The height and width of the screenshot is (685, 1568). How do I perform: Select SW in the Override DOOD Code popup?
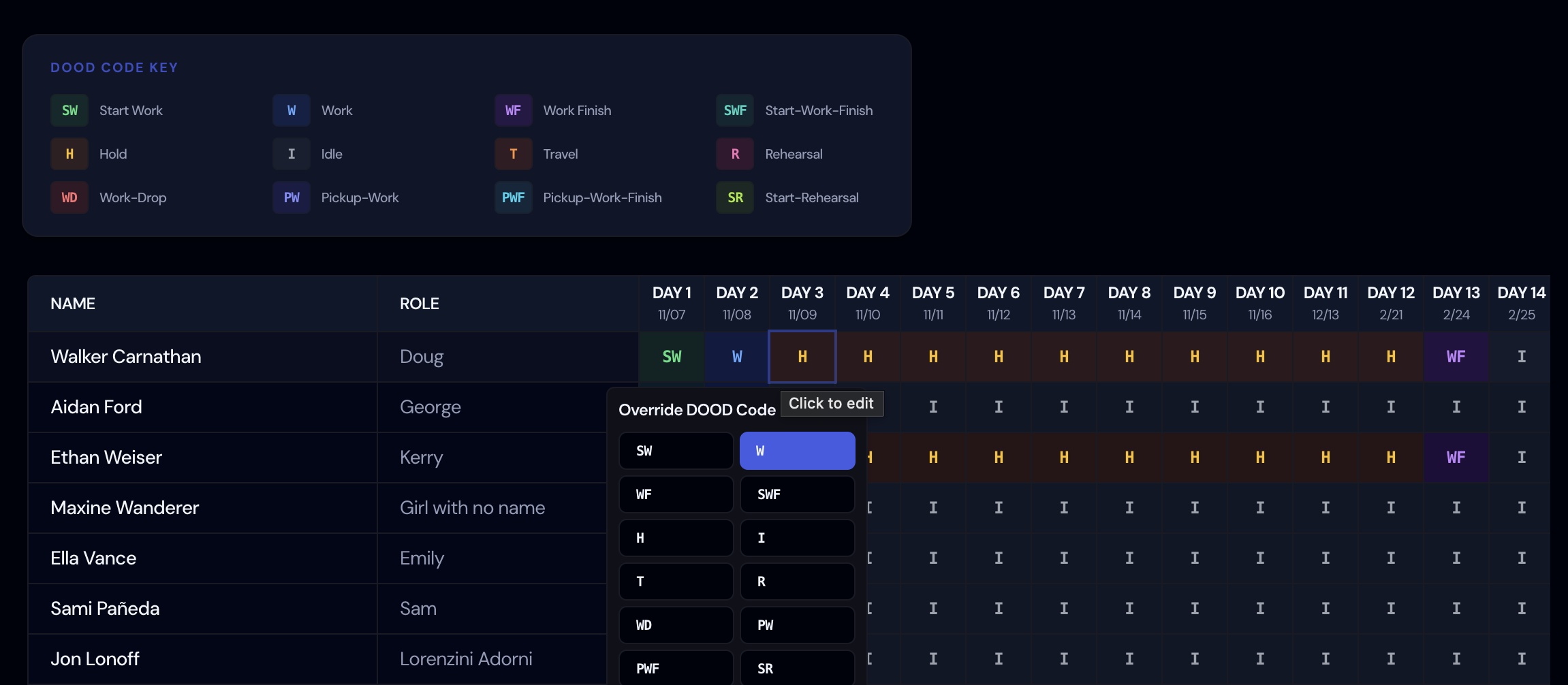coord(676,450)
